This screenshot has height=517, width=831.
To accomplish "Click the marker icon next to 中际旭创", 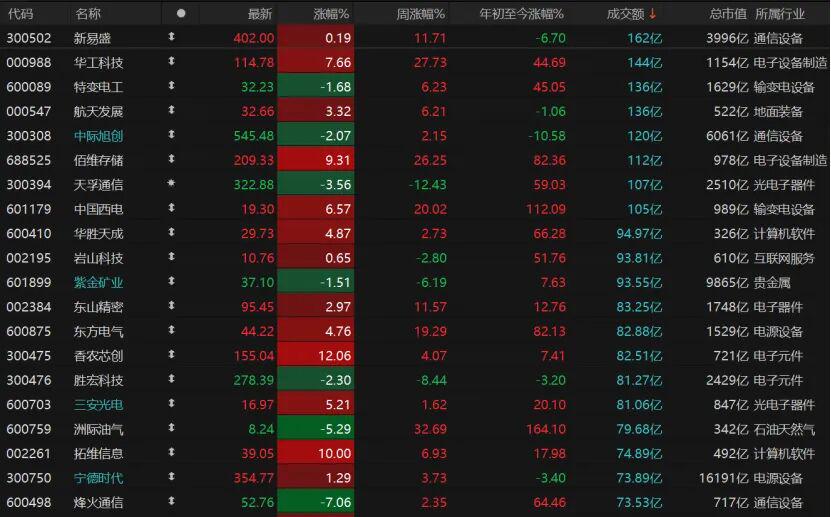I will tap(171, 135).
